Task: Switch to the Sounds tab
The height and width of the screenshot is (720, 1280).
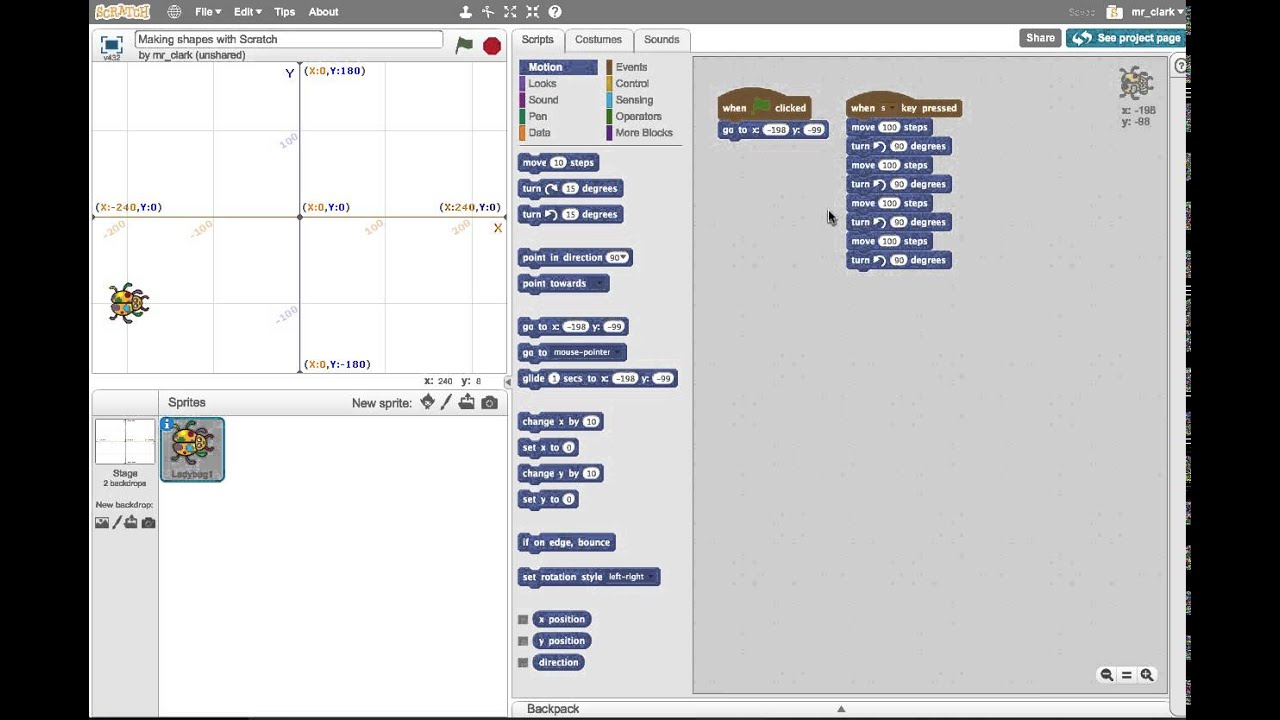Action: pos(661,40)
